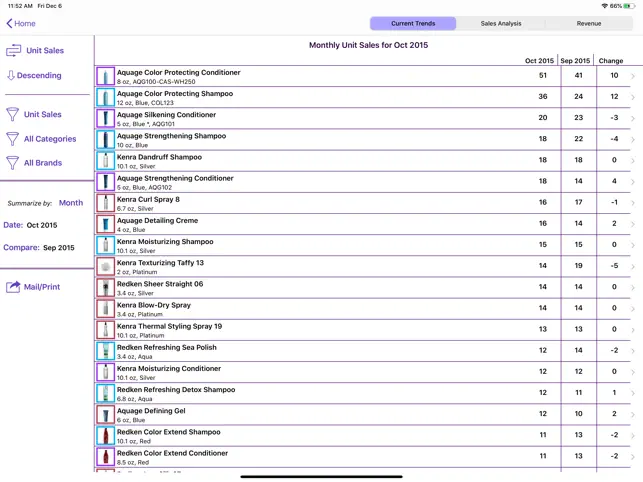Tap the funnel icon beside Unit Sales filter

click(13, 114)
